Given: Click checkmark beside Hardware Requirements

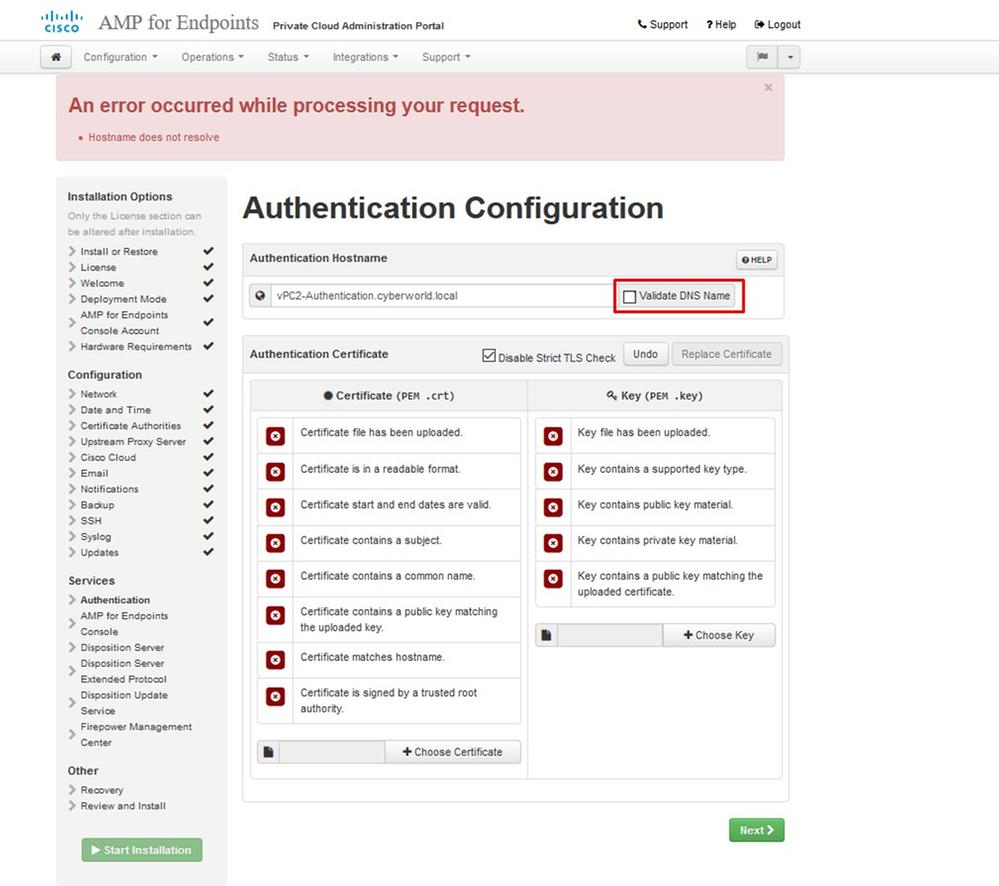Looking at the screenshot, I should click(x=208, y=346).
